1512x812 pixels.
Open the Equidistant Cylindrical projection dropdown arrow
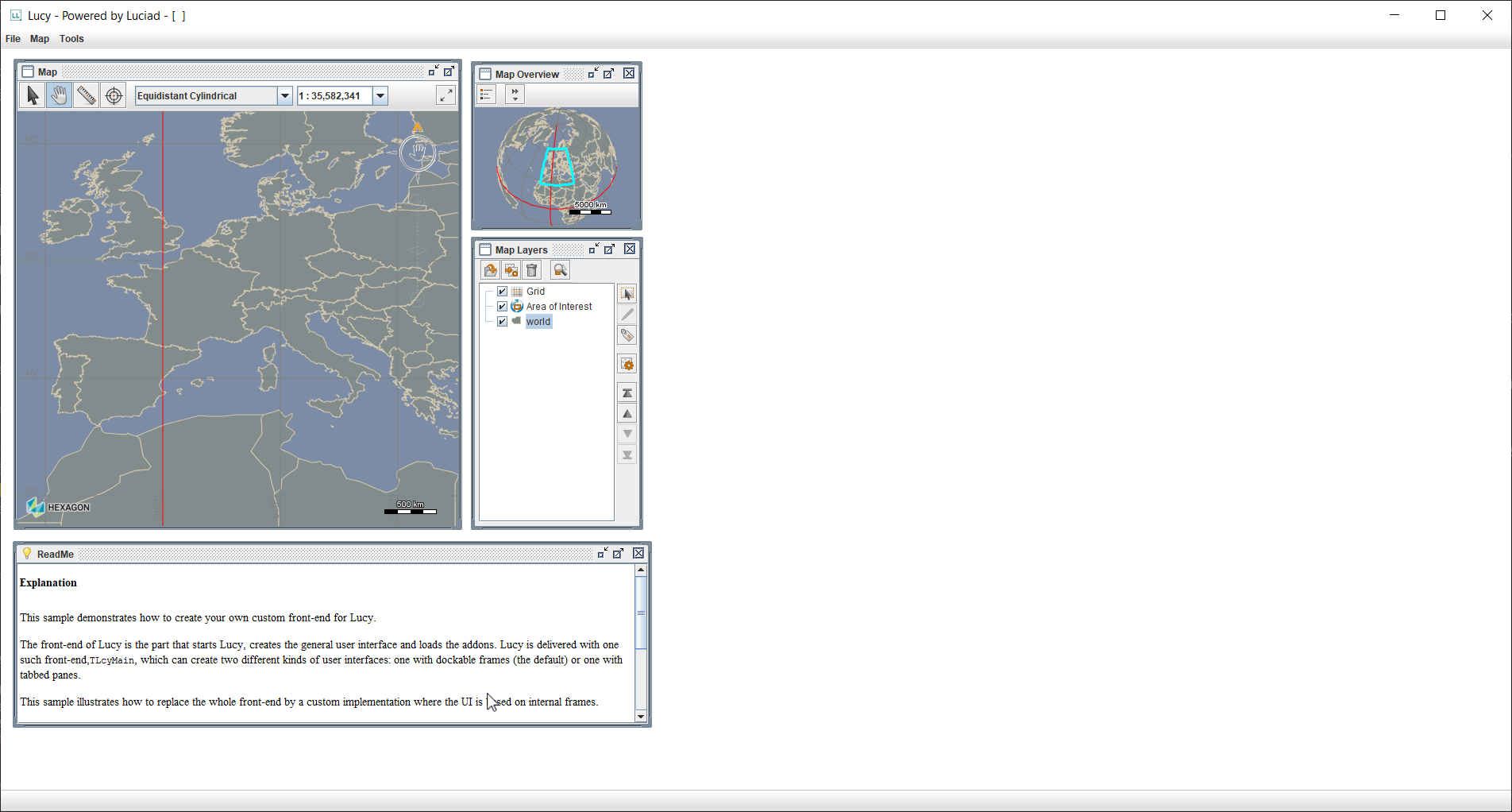coord(285,95)
